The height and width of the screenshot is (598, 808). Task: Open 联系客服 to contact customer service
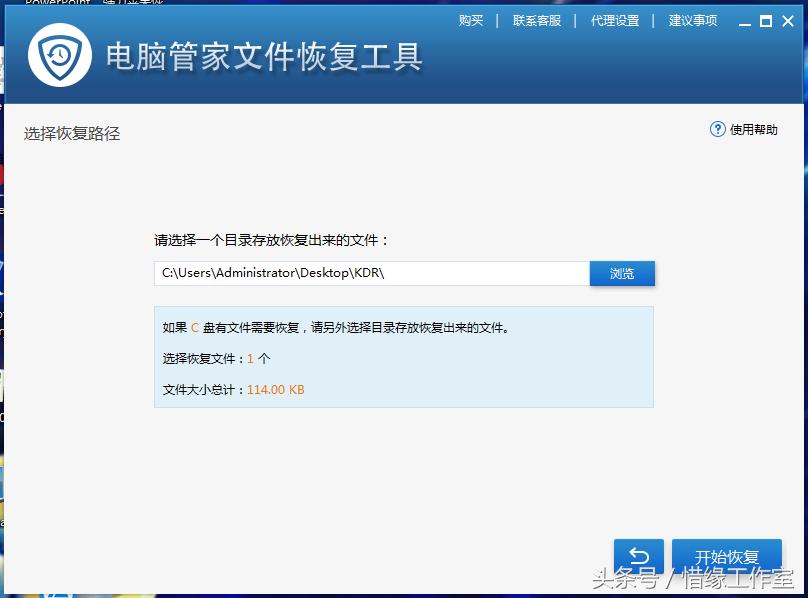[537, 20]
